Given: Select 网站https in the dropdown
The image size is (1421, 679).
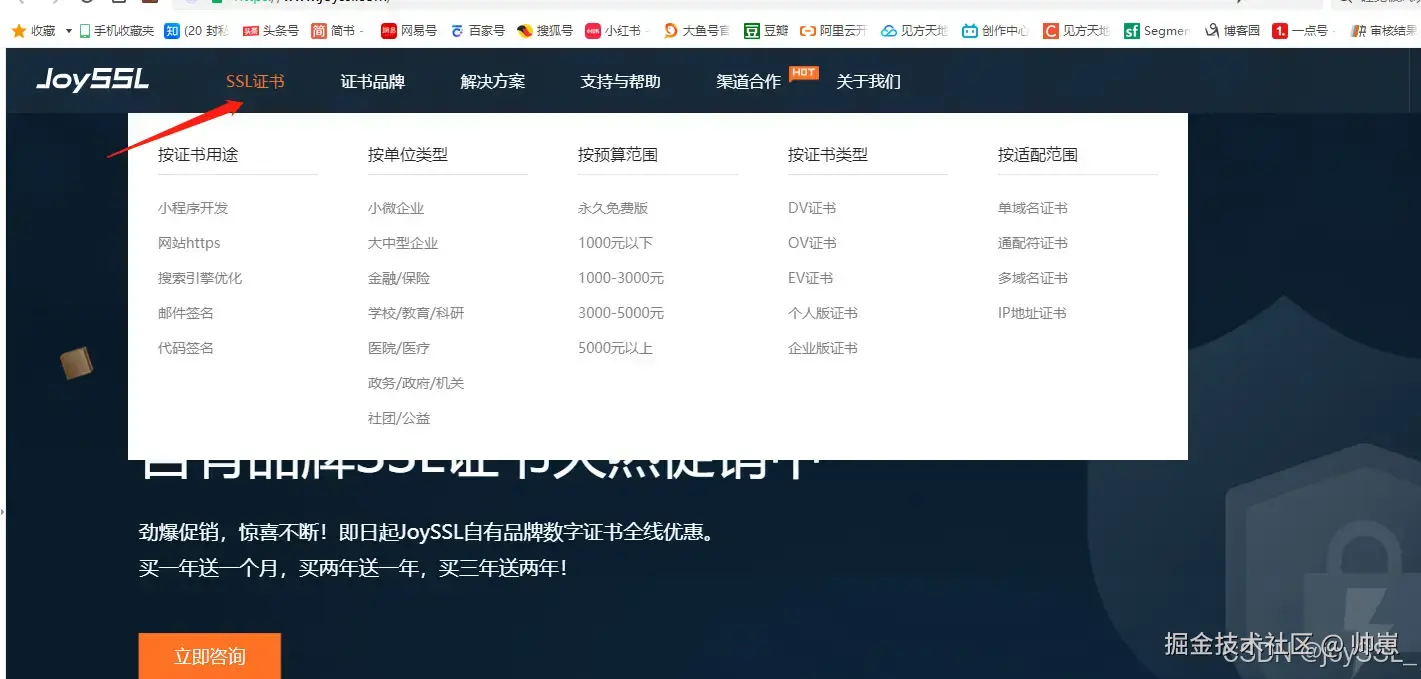Looking at the screenshot, I should [x=189, y=243].
